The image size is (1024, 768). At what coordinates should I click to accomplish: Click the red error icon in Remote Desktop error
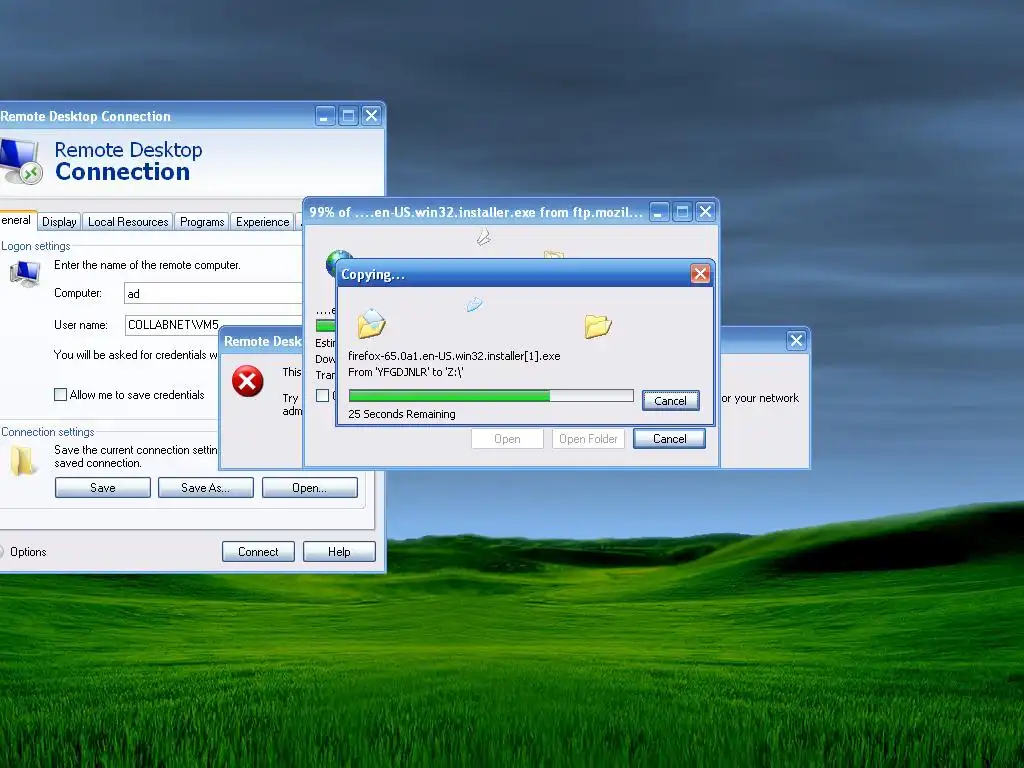(248, 381)
